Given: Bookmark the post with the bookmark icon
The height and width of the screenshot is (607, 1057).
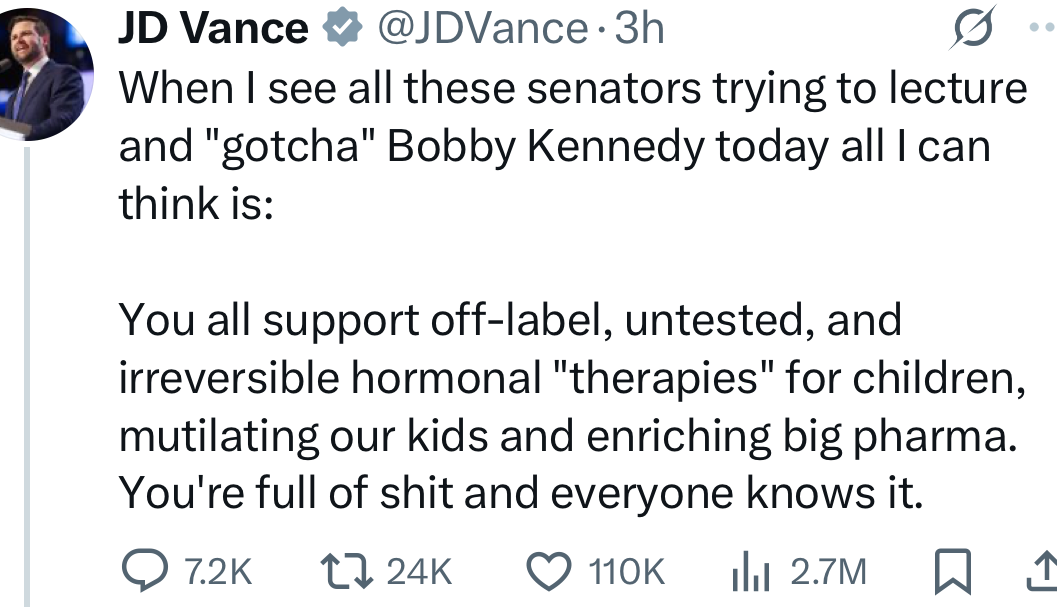Looking at the screenshot, I should coord(952,572).
